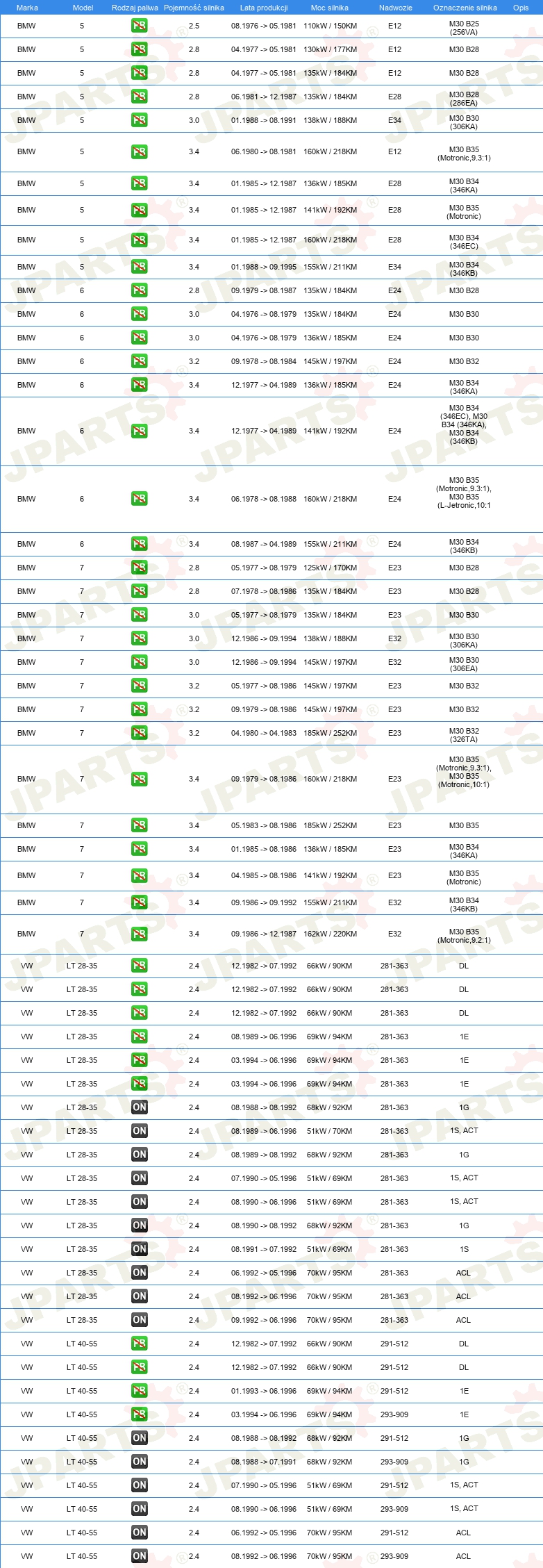Select petrol icon in BMW 7 M30 B30 (306EA) row

point(139,662)
